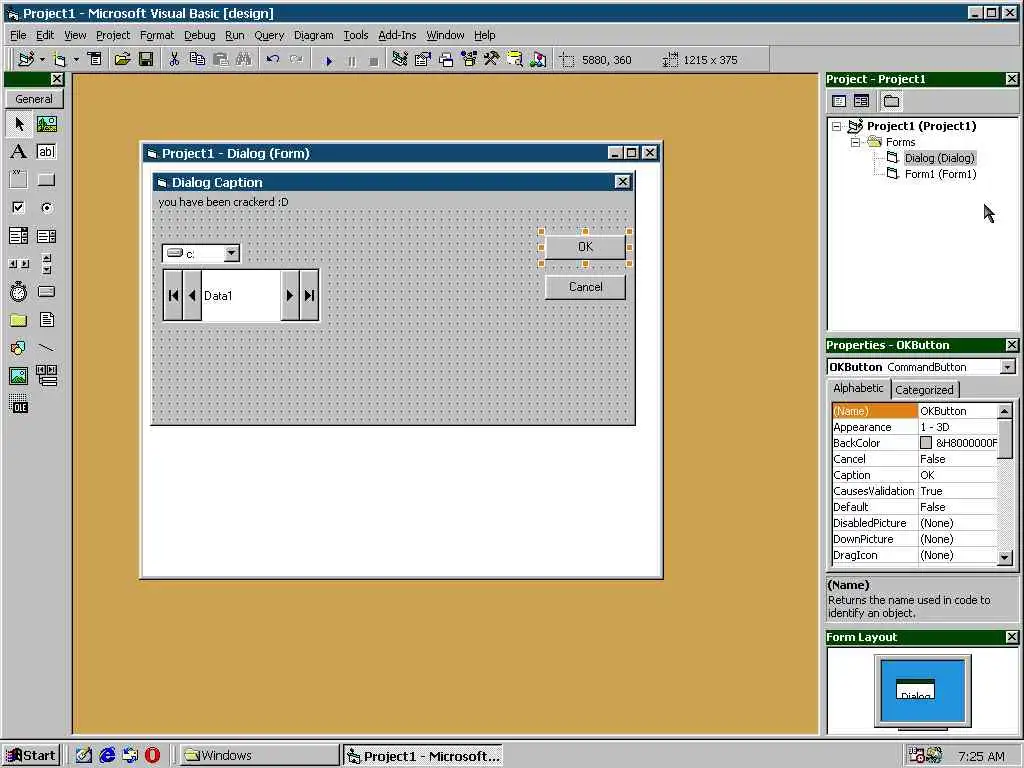This screenshot has width=1024, height=768.
Task: Save the project with the disk icon
Action: pos(146,59)
